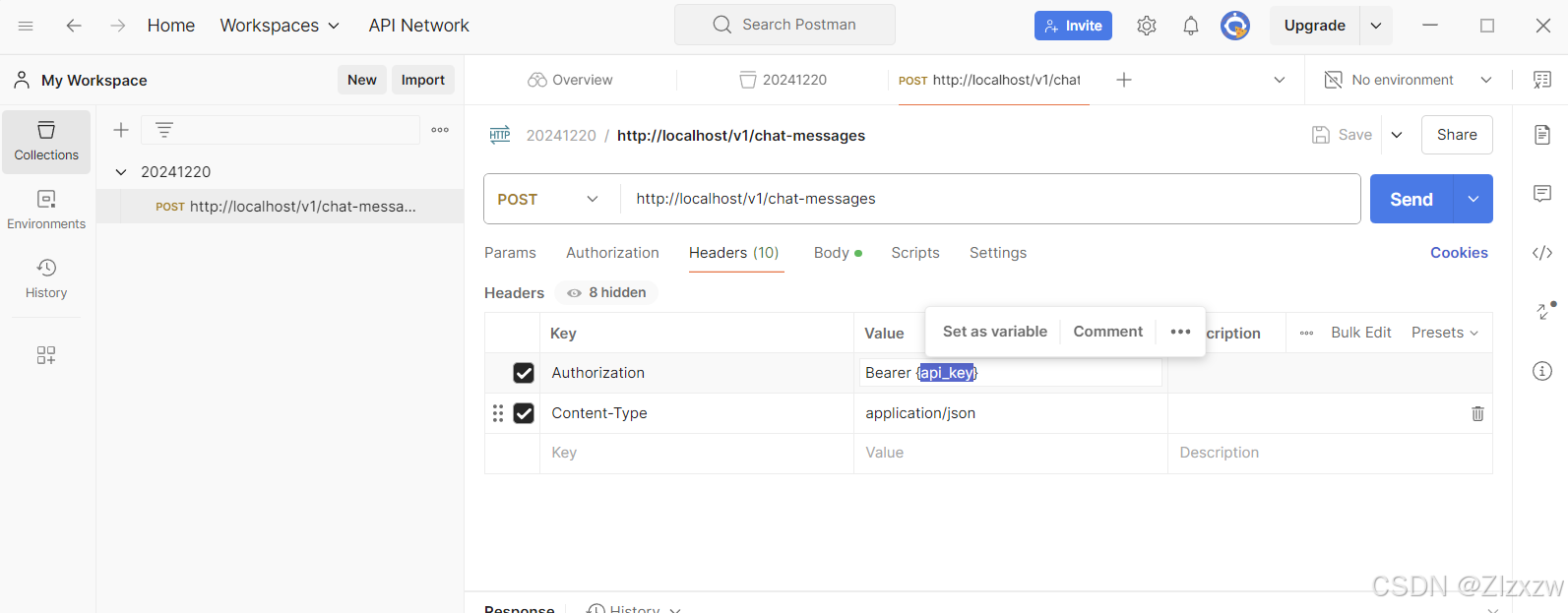Open the code snippet icon
1568x613 pixels.
(x=1542, y=253)
